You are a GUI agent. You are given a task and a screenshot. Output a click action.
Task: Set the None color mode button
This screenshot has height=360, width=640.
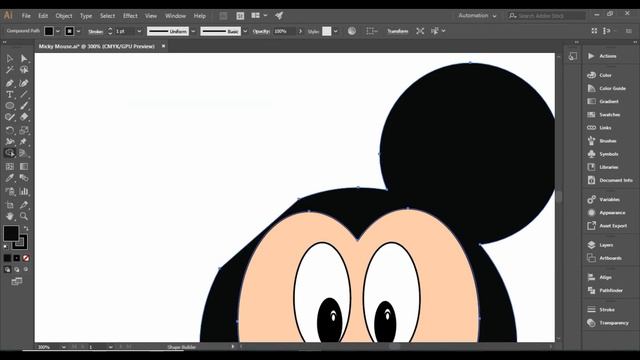pos(26,258)
